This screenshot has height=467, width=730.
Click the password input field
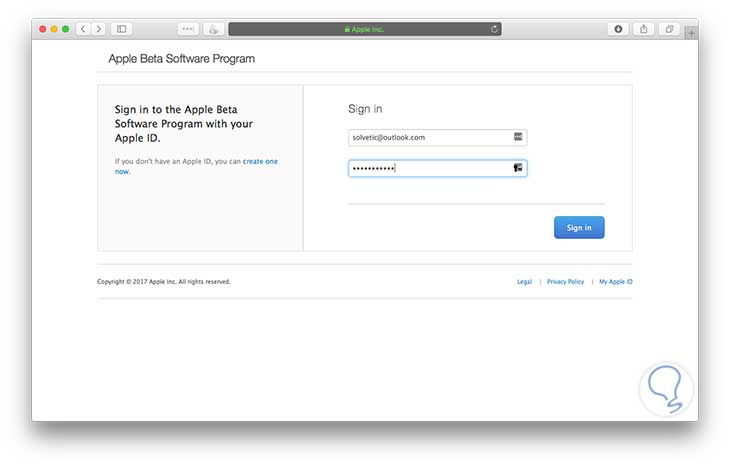(437, 168)
